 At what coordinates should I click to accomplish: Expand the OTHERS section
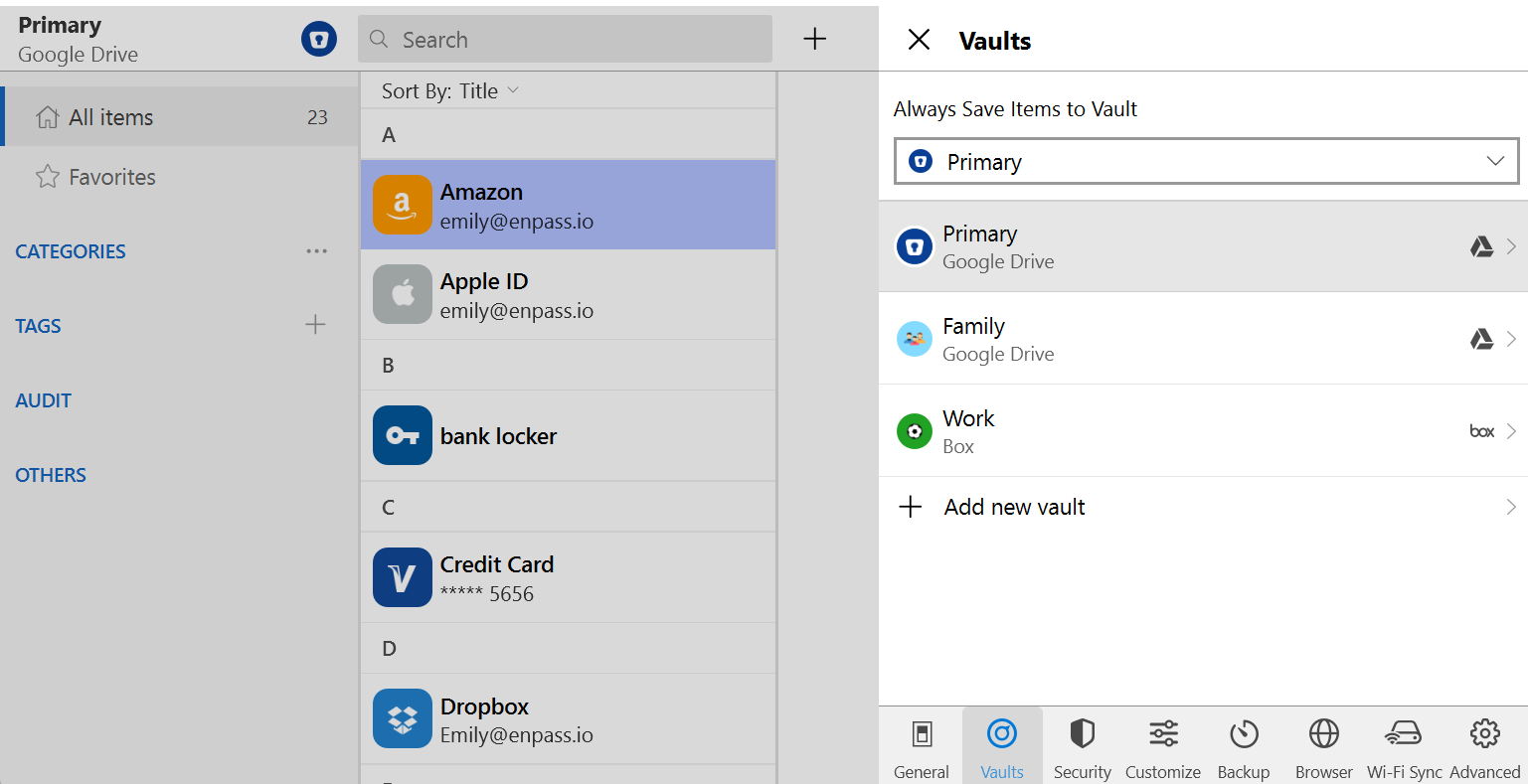pyautogui.click(x=51, y=475)
